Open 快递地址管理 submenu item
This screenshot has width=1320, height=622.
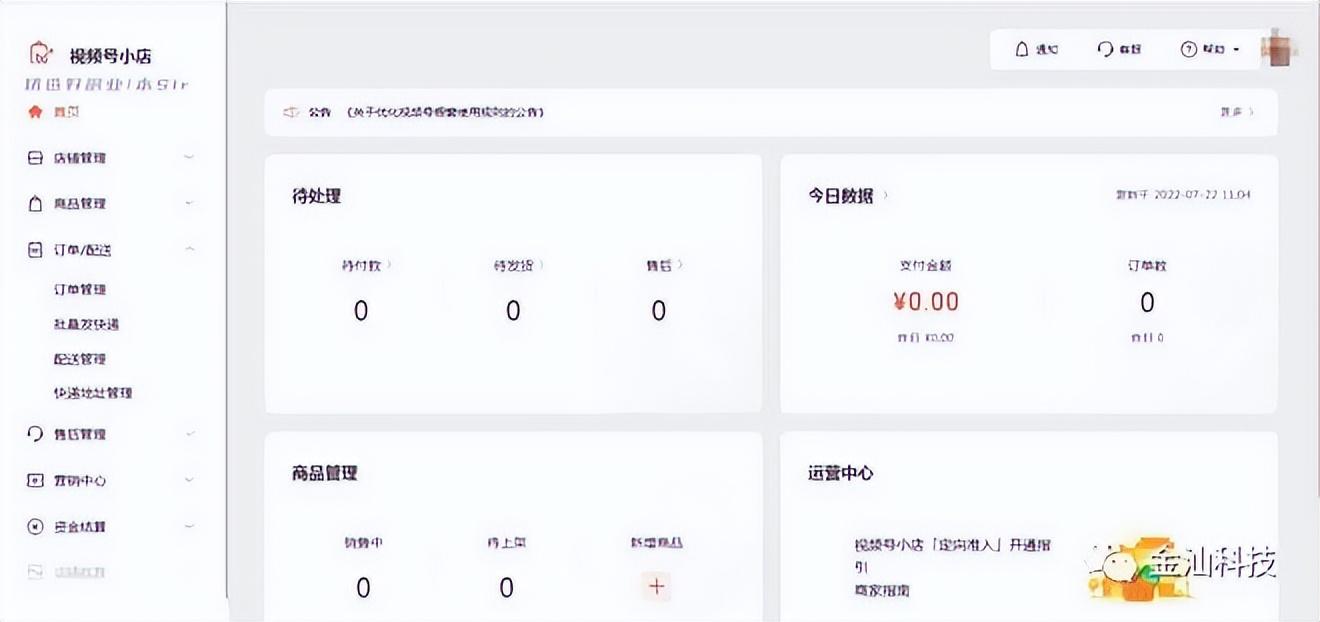pos(93,393)
